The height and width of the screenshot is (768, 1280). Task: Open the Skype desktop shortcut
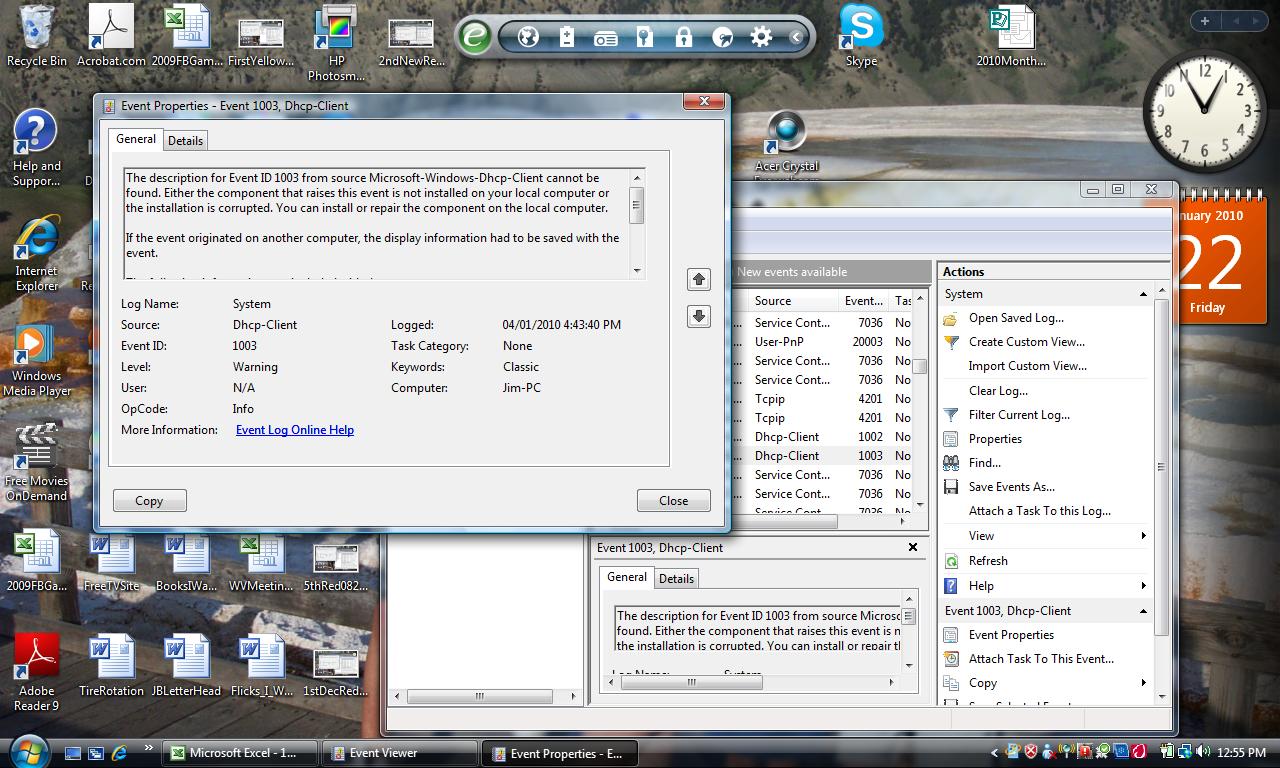[x=861, y=36]
